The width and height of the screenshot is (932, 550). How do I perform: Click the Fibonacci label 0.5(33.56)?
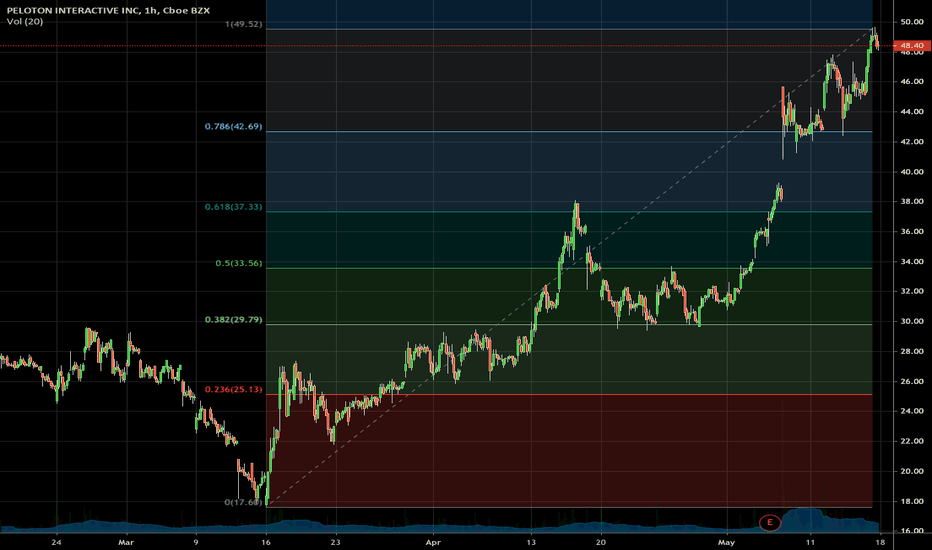(238, 263)
